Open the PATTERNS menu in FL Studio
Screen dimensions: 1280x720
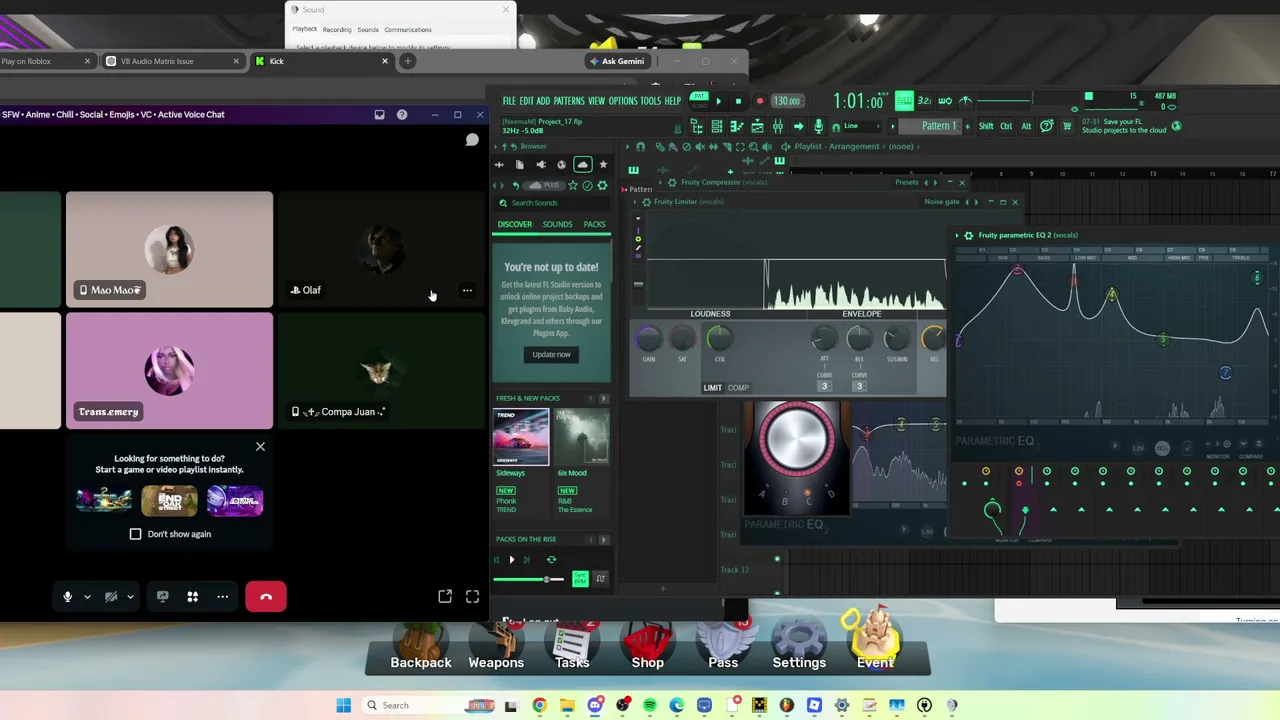[x=569, y=101]
